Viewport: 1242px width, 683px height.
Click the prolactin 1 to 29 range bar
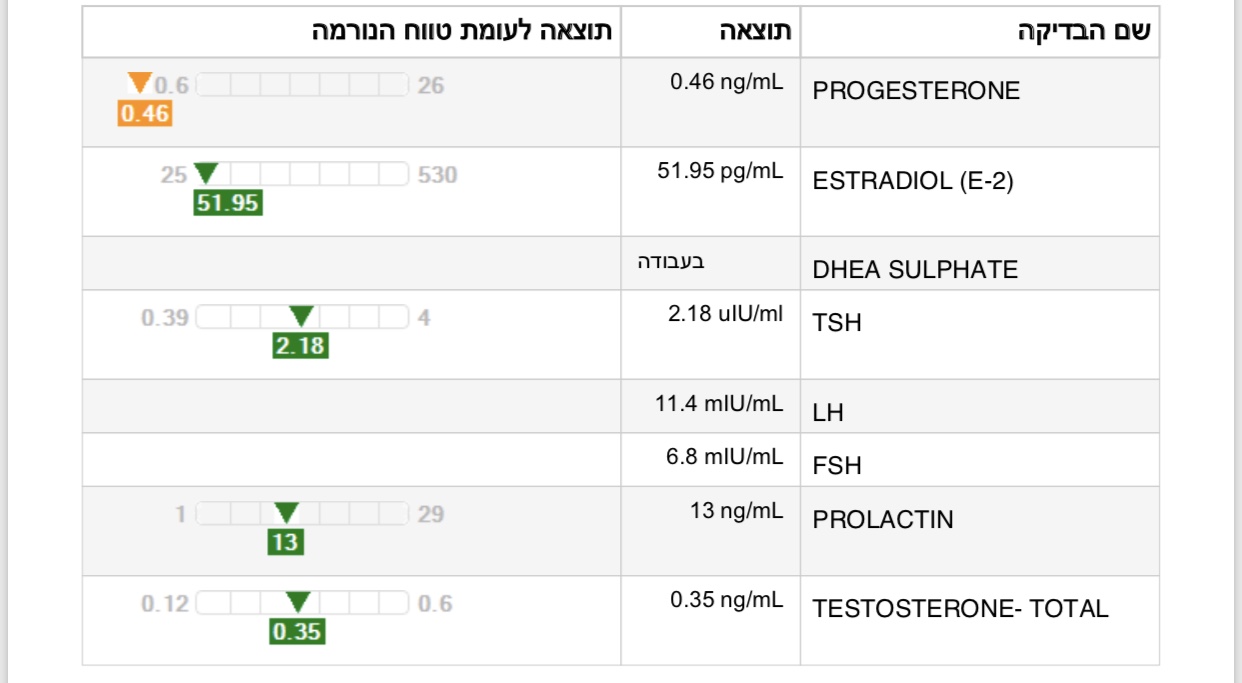pos(302,514)
